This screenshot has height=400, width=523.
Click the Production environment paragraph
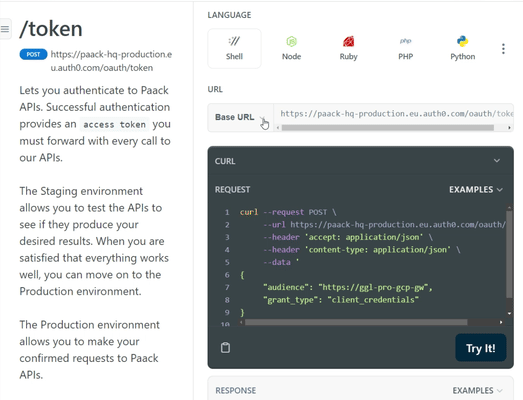pyautogui.click(x=89, y=350)
